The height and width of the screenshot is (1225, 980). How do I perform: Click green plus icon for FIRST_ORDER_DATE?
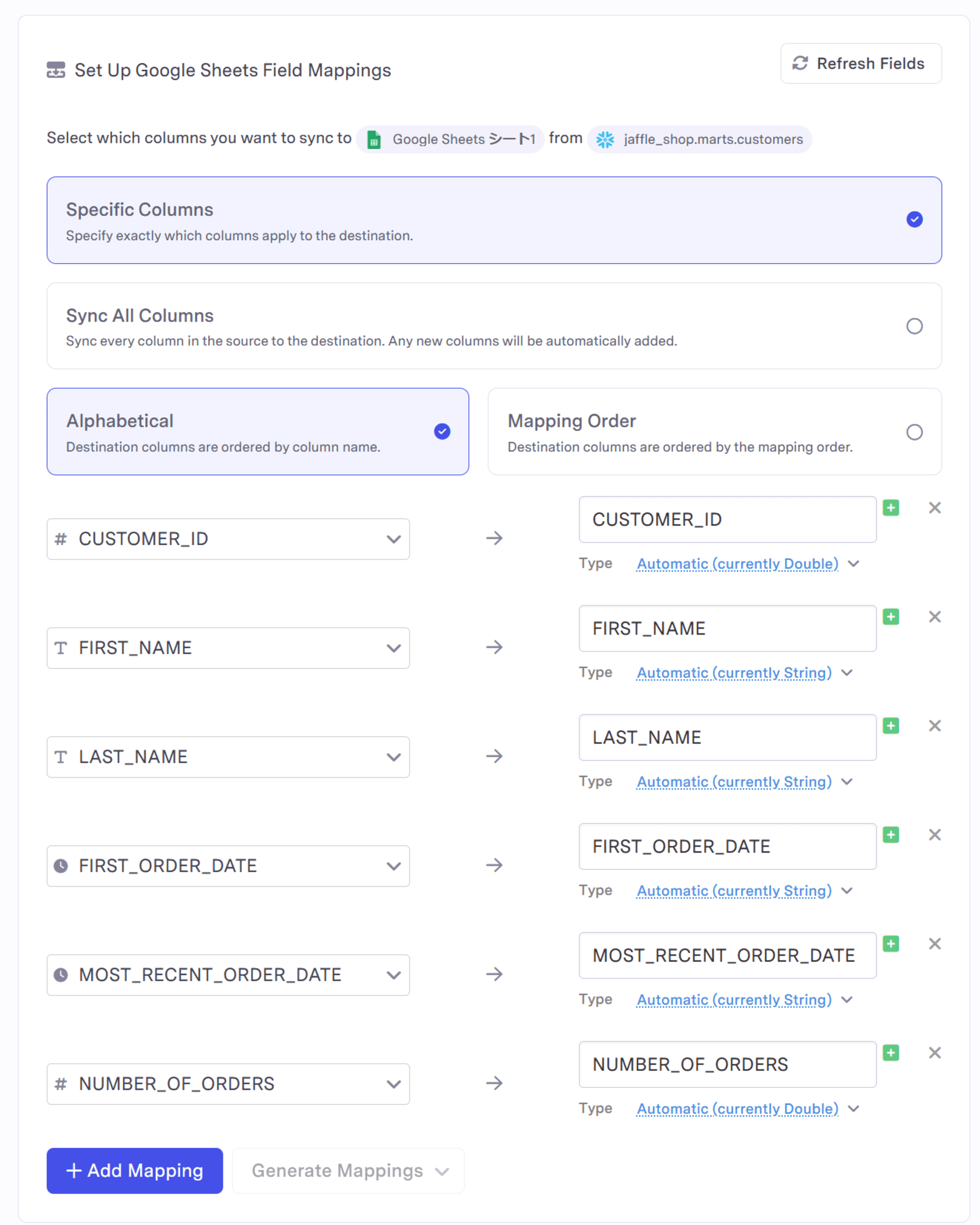(891, 835)
